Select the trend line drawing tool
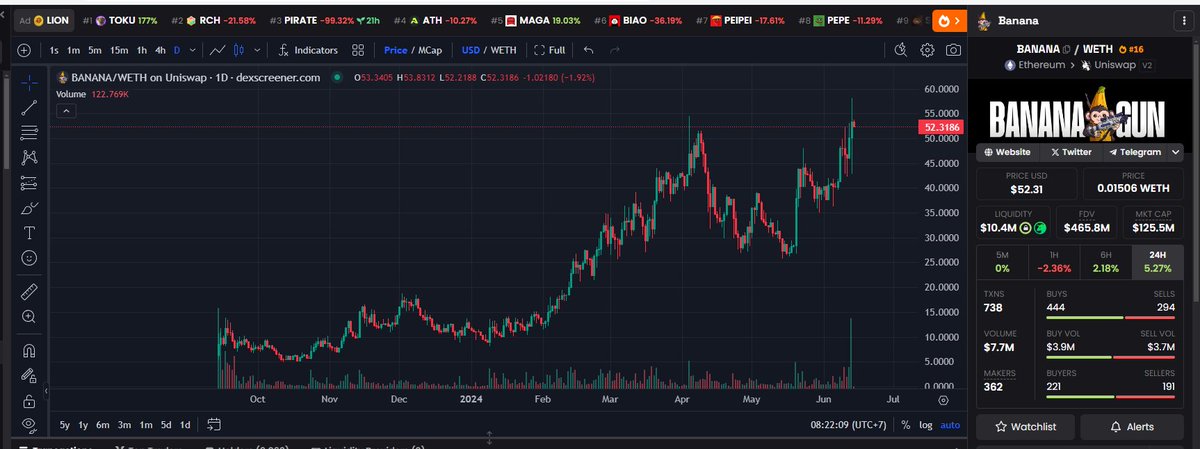Image resolution: width=1200 pixels, height=449 pixels. (29, 107)
